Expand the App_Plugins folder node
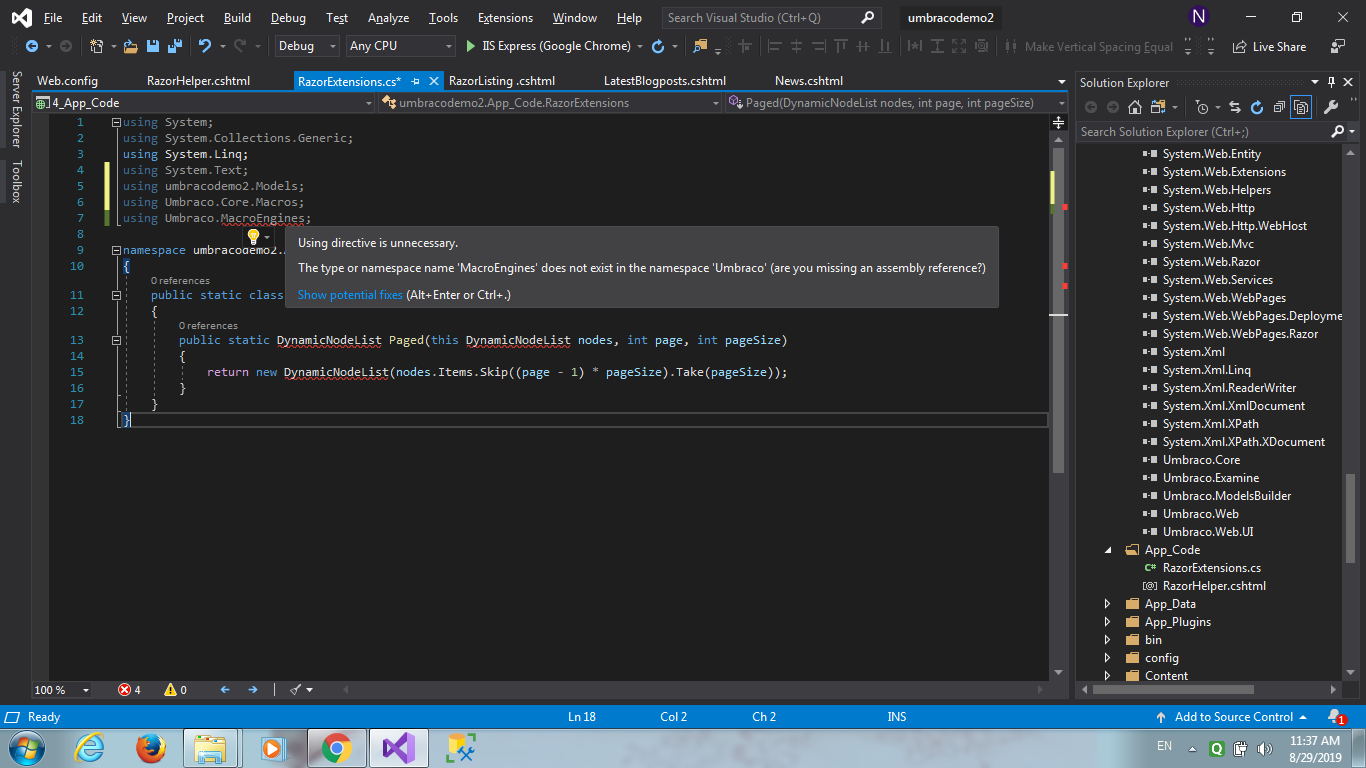 click(1107, 622)
